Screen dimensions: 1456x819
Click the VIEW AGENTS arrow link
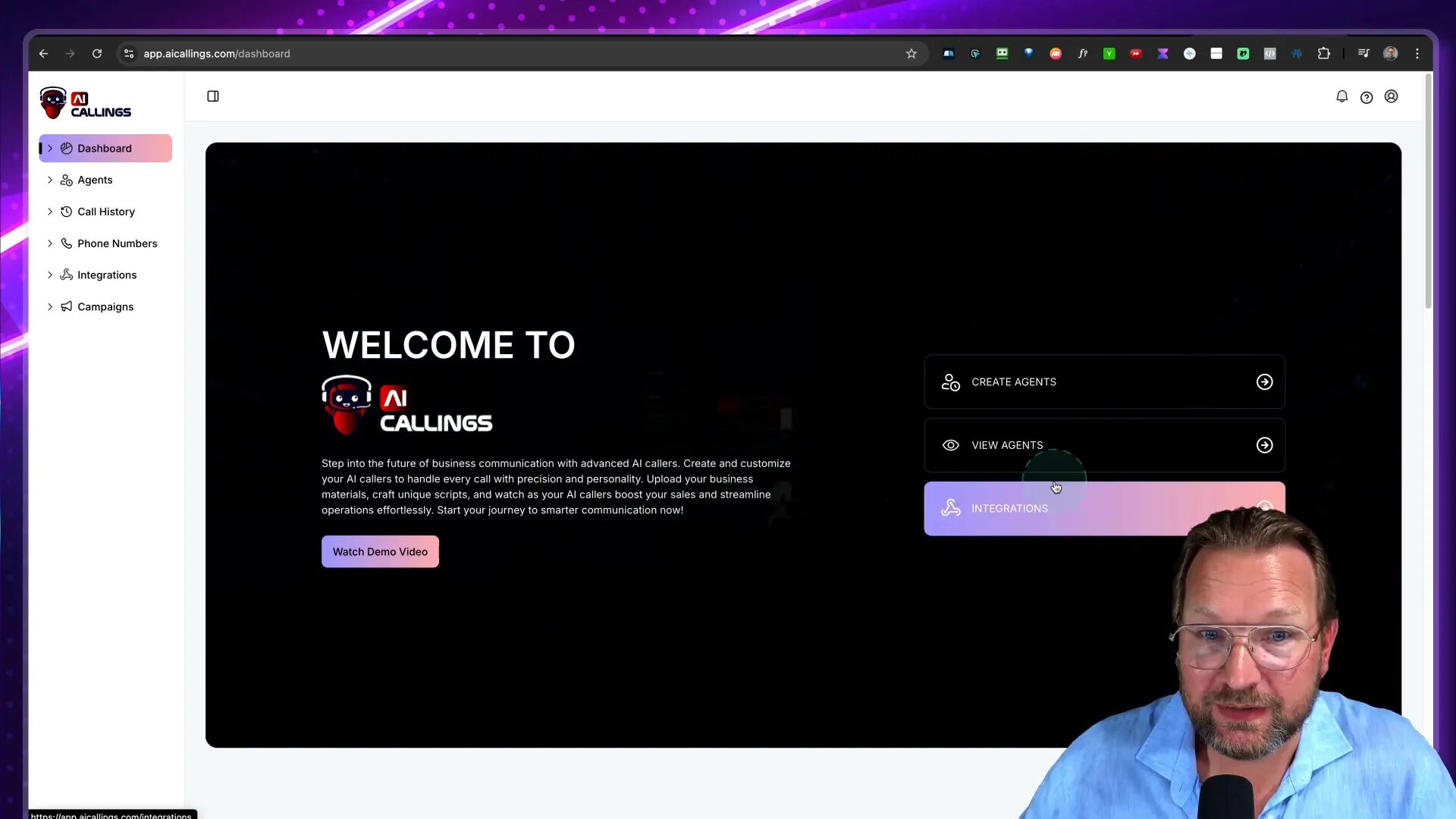(1264, 444)
